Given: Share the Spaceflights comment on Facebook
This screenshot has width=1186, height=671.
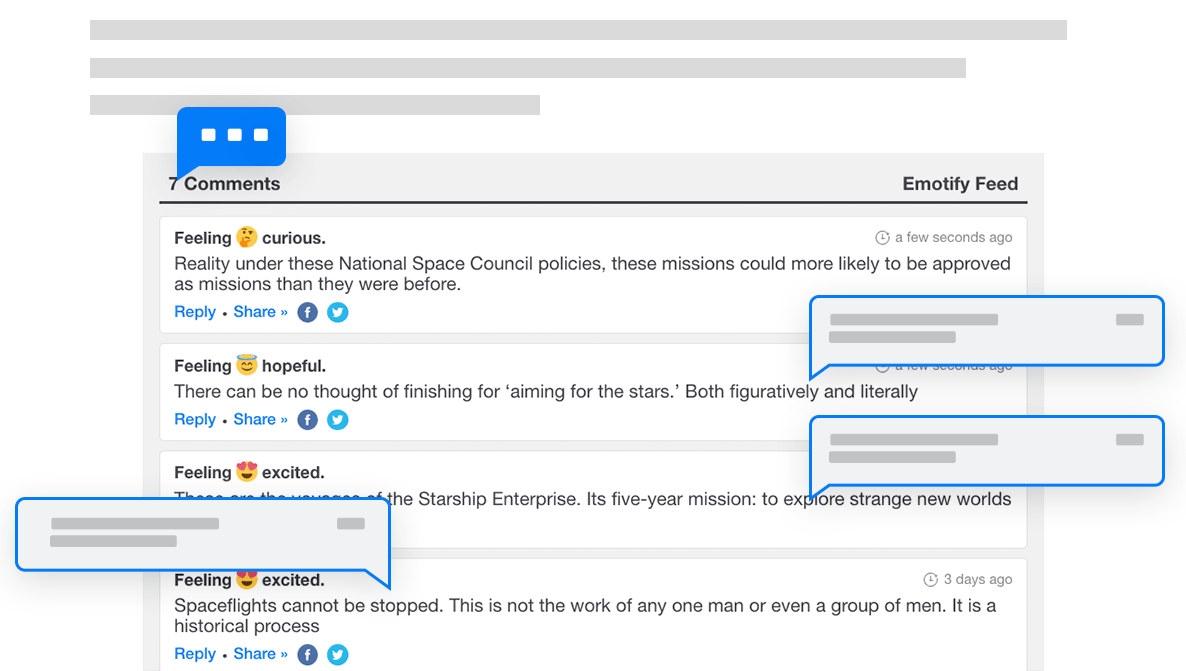Looking at the screenshot, I should point(308,655).
